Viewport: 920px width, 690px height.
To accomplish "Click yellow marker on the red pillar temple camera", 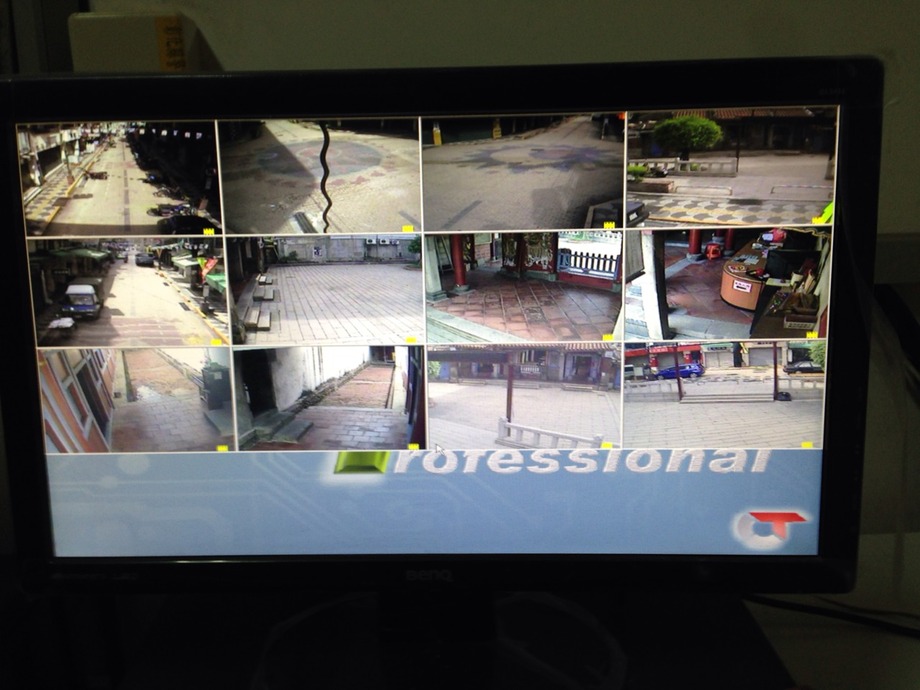I will tap(607, 338).
